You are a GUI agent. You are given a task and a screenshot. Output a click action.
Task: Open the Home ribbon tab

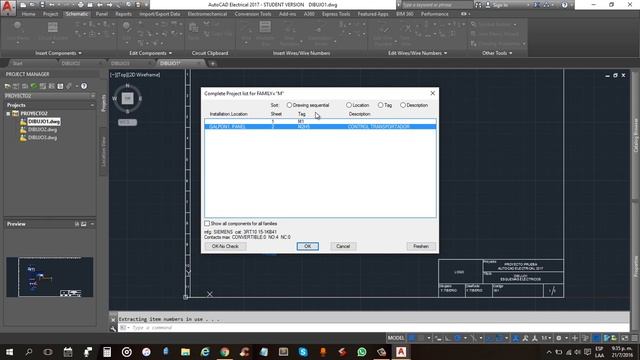tap(29, 14)
